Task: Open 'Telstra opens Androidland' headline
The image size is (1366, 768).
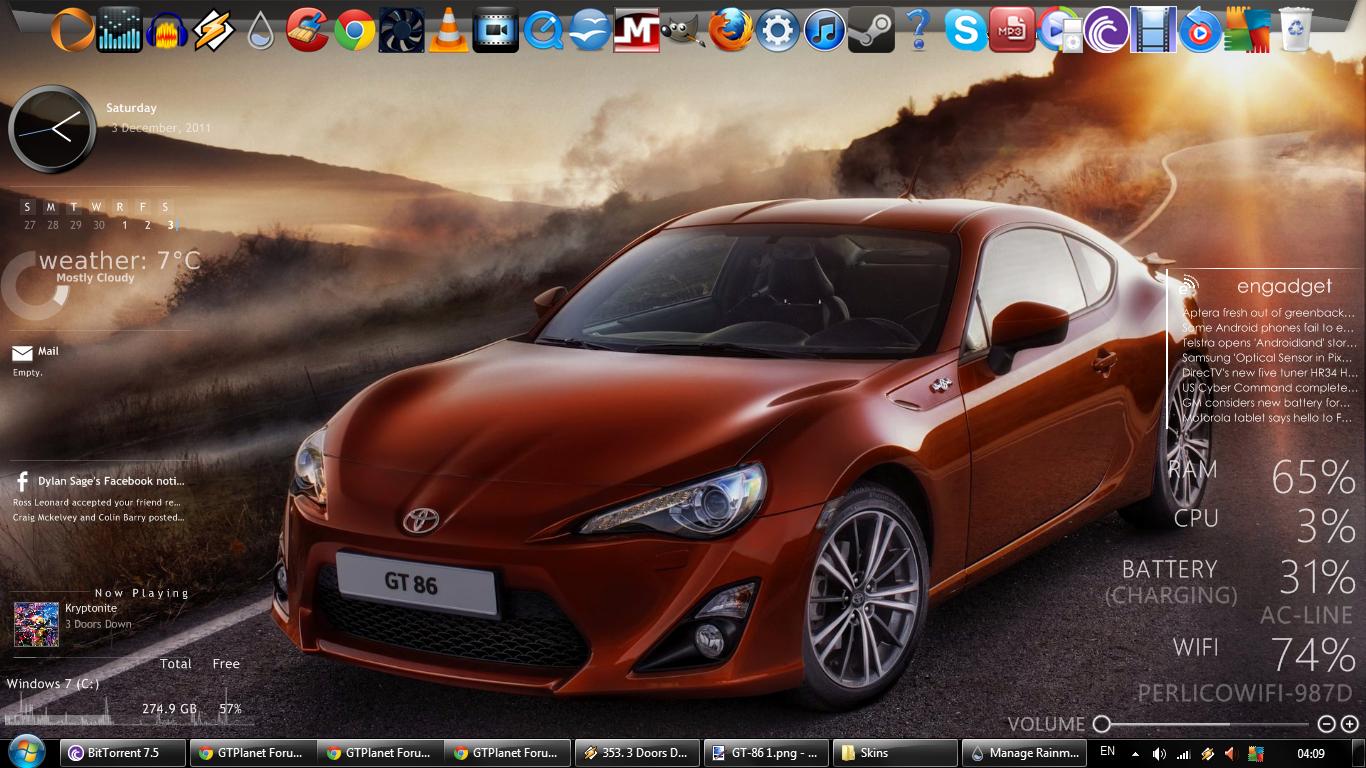Action: tap(1268, 343)
